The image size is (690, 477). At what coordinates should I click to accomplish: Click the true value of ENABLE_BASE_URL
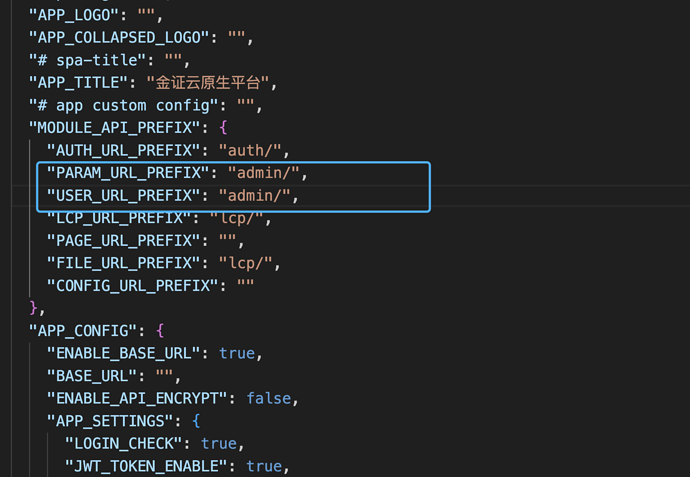click(238, 353)
